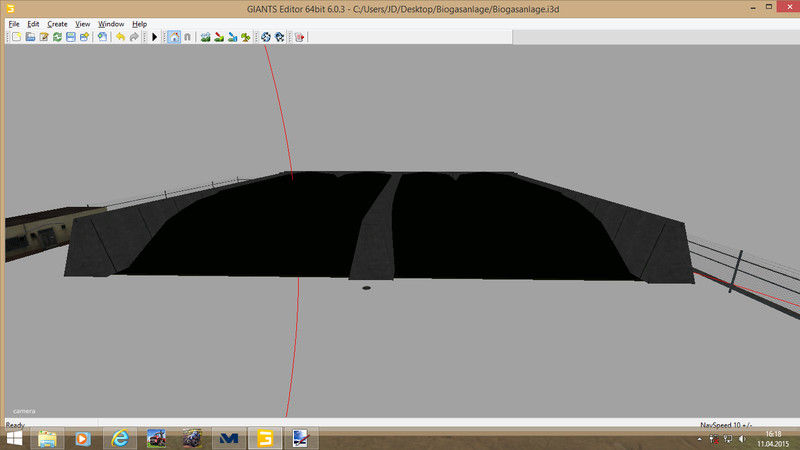Expand the Window menu
Viewport: 800px width, 450px height.
[x=111, y=23]
